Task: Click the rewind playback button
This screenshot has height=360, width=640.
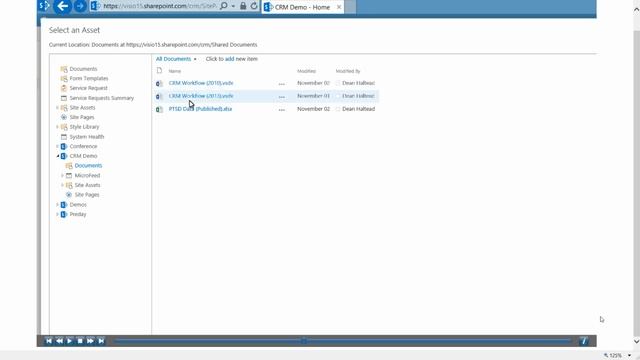Action: (59, 341)
